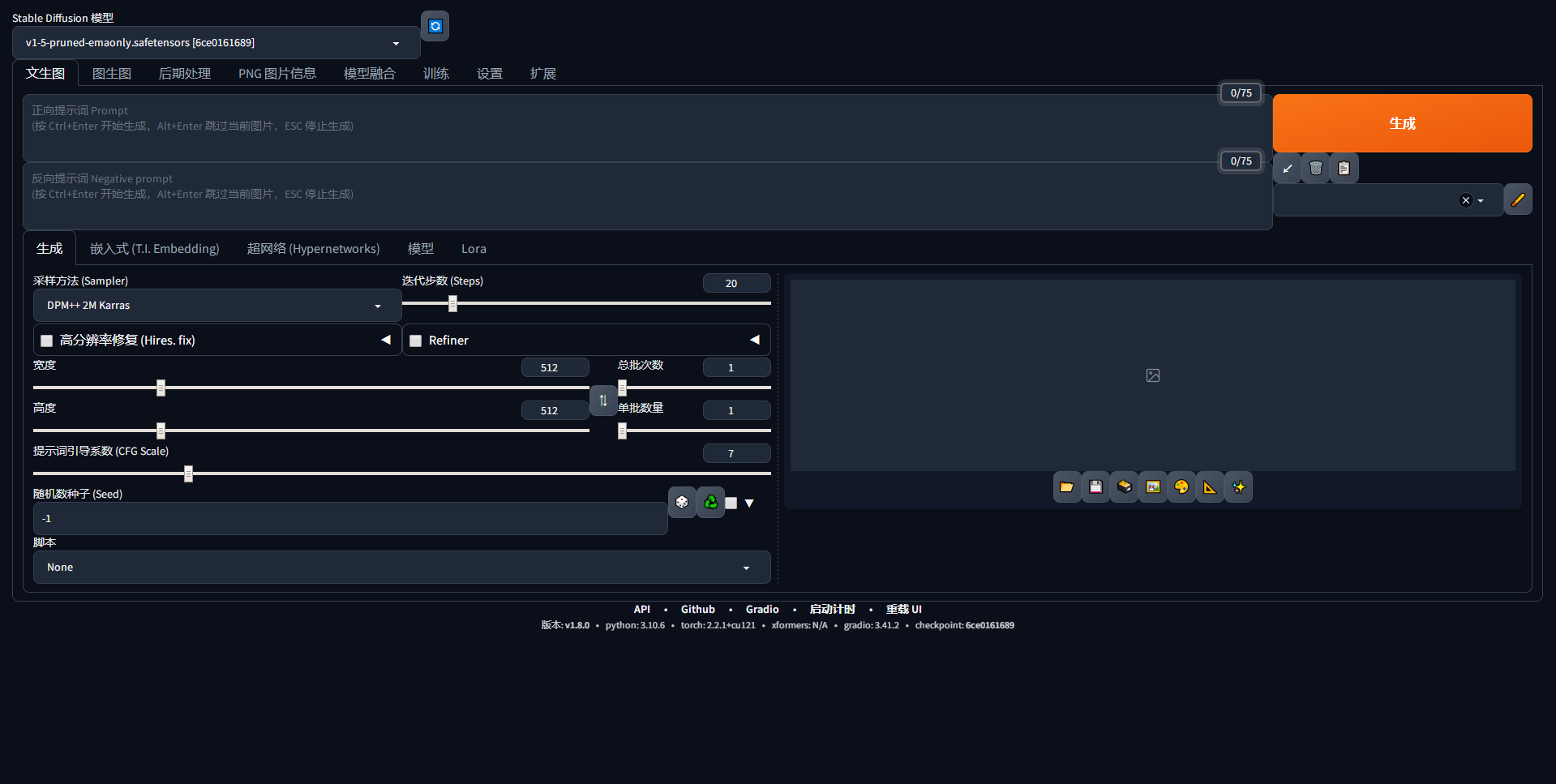Focus the positive Prompt text area
The height and width of the screenshot is (784, 1556).
[x=647, y=127]
